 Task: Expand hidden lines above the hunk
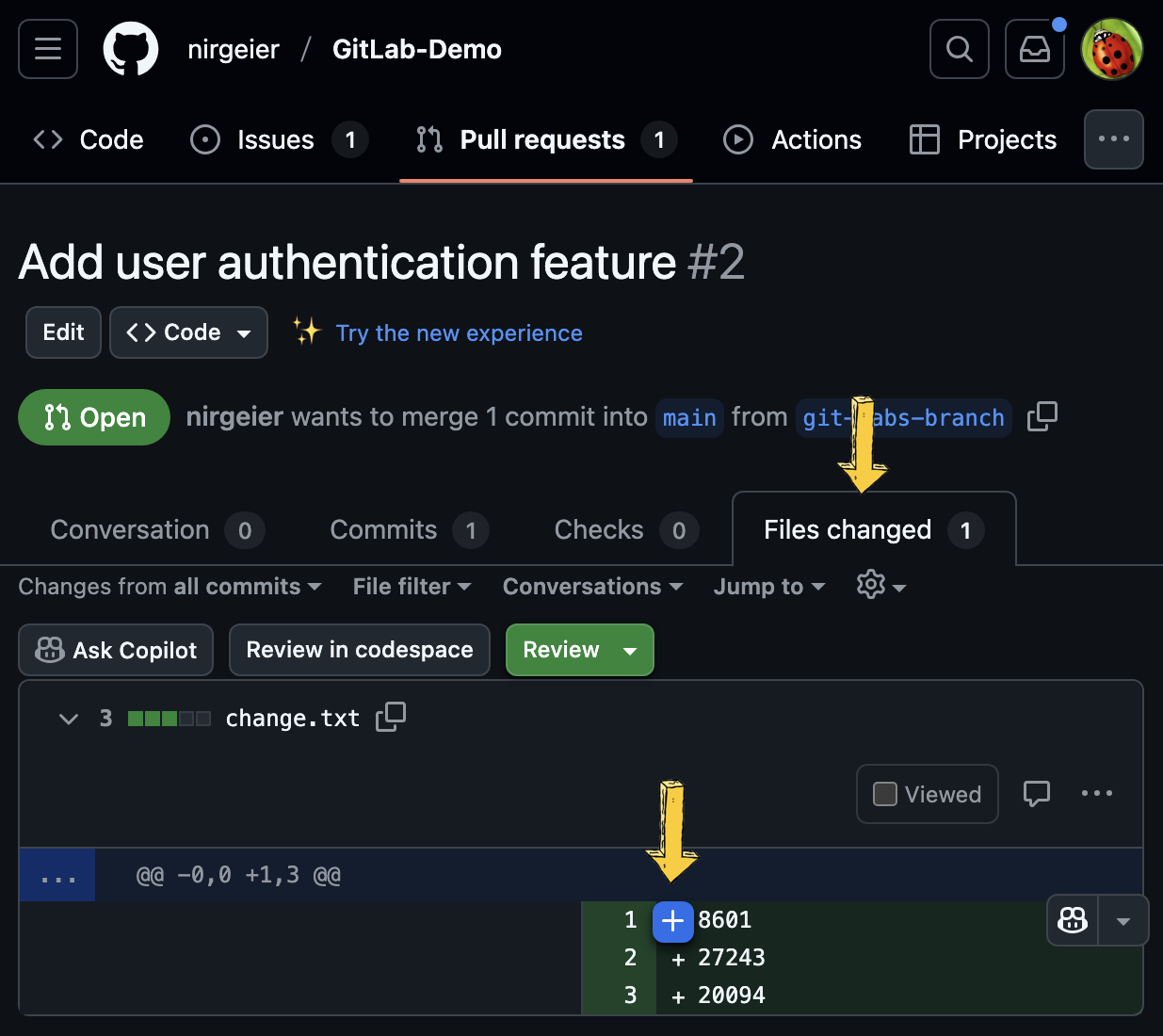[x=57, y=875]
